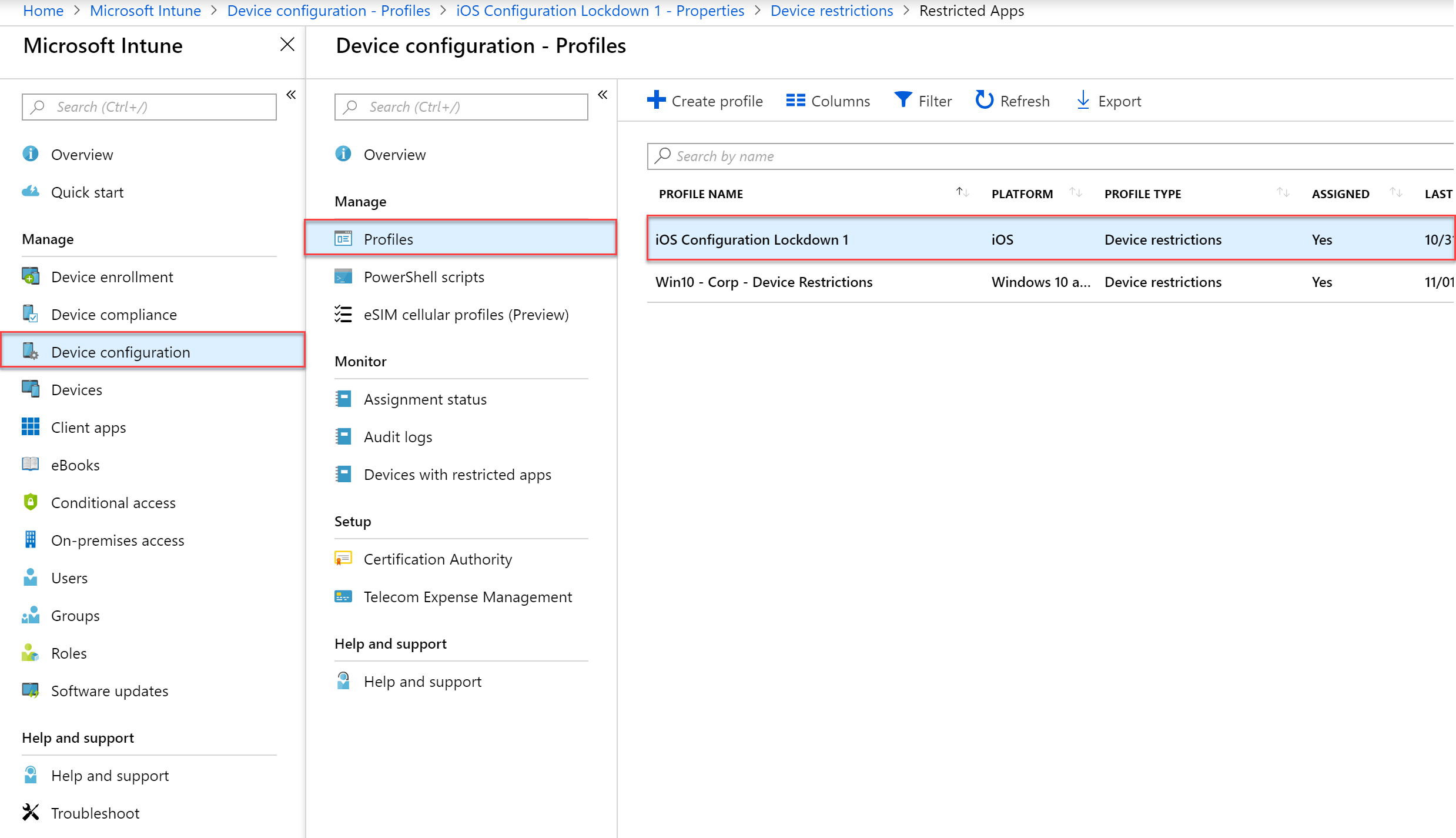This screenshot has width=1456, height=838.
Task: Click the Roles icon
Action: coord(31,652)
